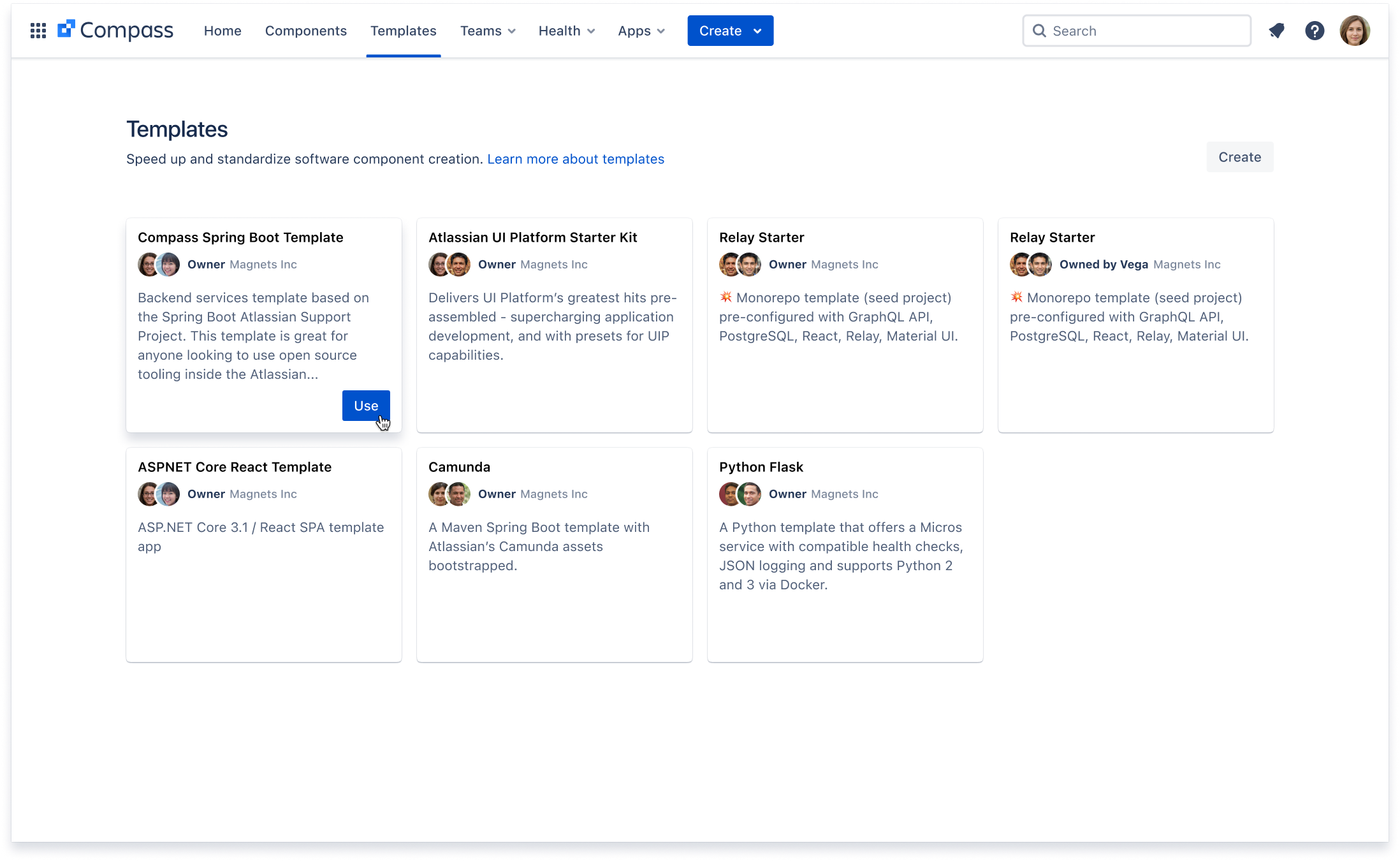The width and height of the screenshot is (1400, 861).
Task: Expand the Teams dropdown
Action: point(488,31)
